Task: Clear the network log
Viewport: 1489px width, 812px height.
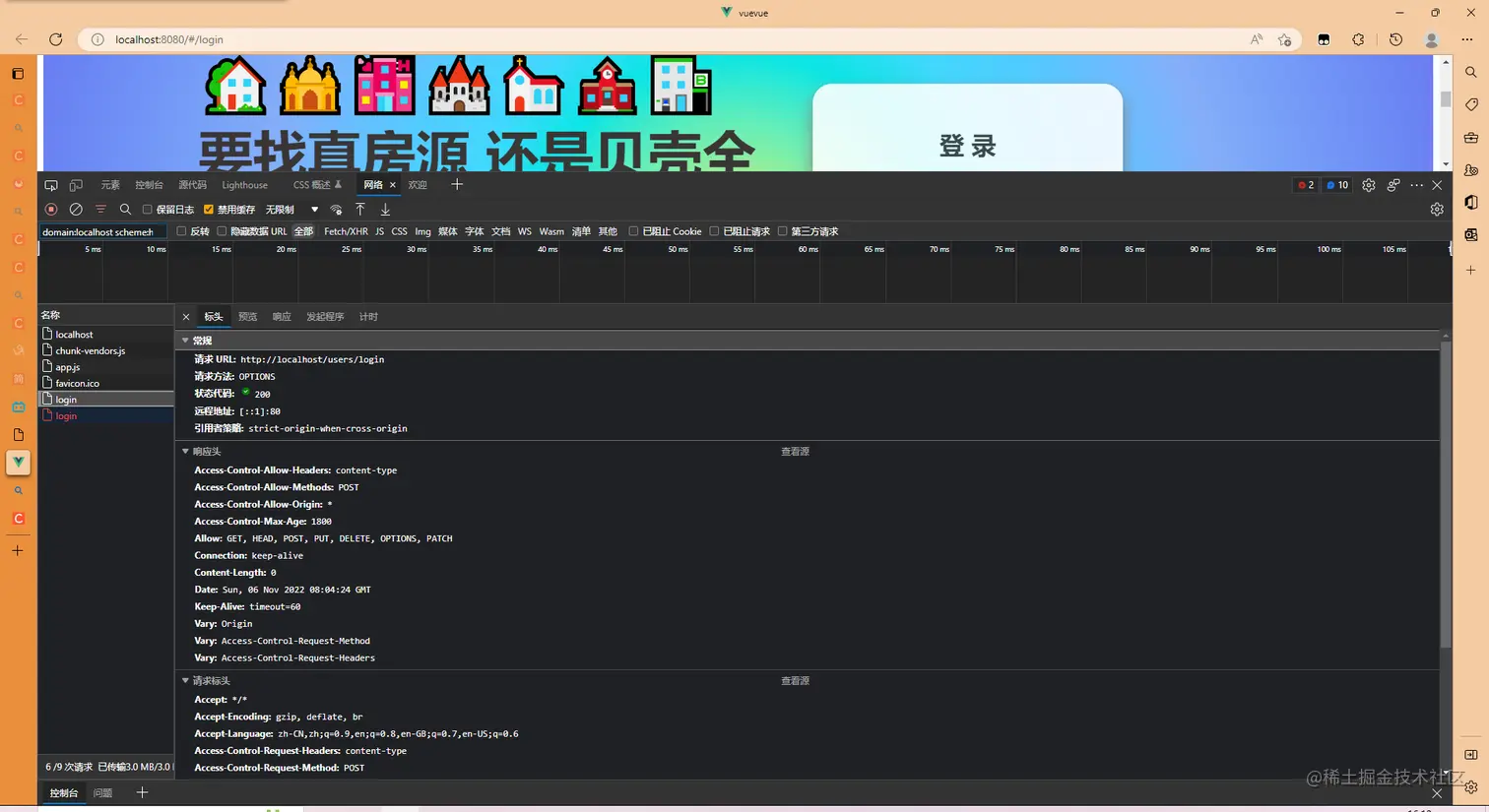Action: 76,210
